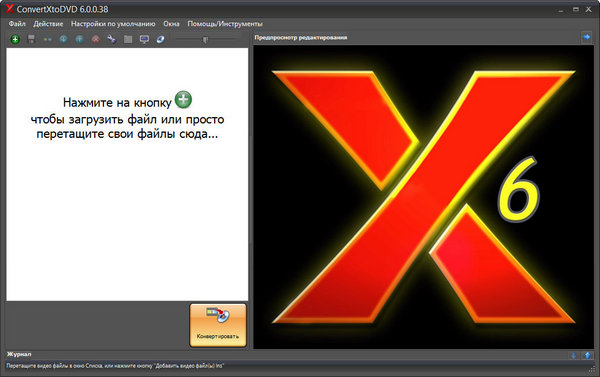The image size is (600, 377).
Task: Click the blue up arrow in Журнал bar
Action: (x=588, y=356)
